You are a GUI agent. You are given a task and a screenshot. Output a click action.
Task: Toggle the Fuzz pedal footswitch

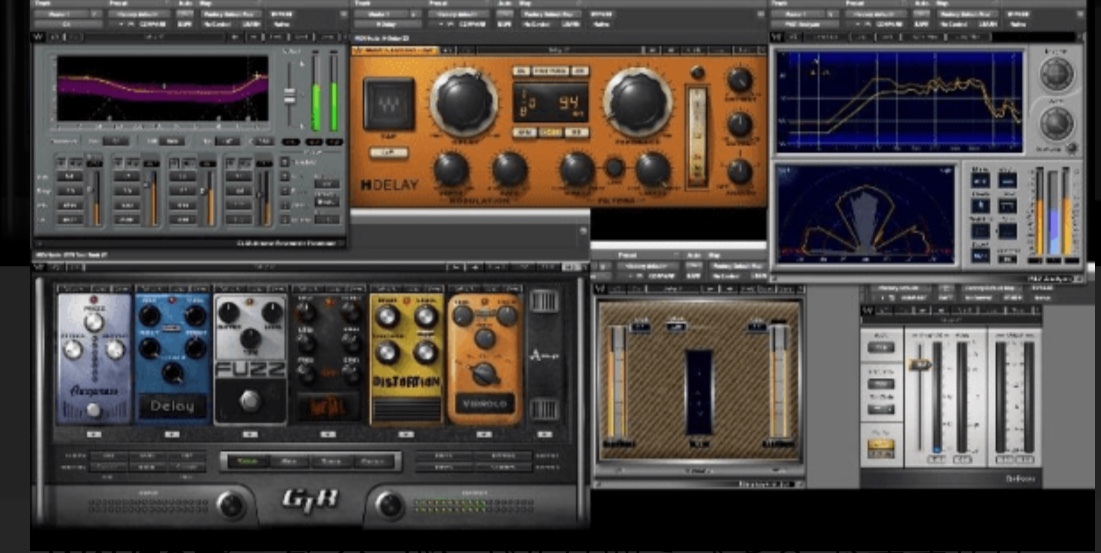pos(249,401)
